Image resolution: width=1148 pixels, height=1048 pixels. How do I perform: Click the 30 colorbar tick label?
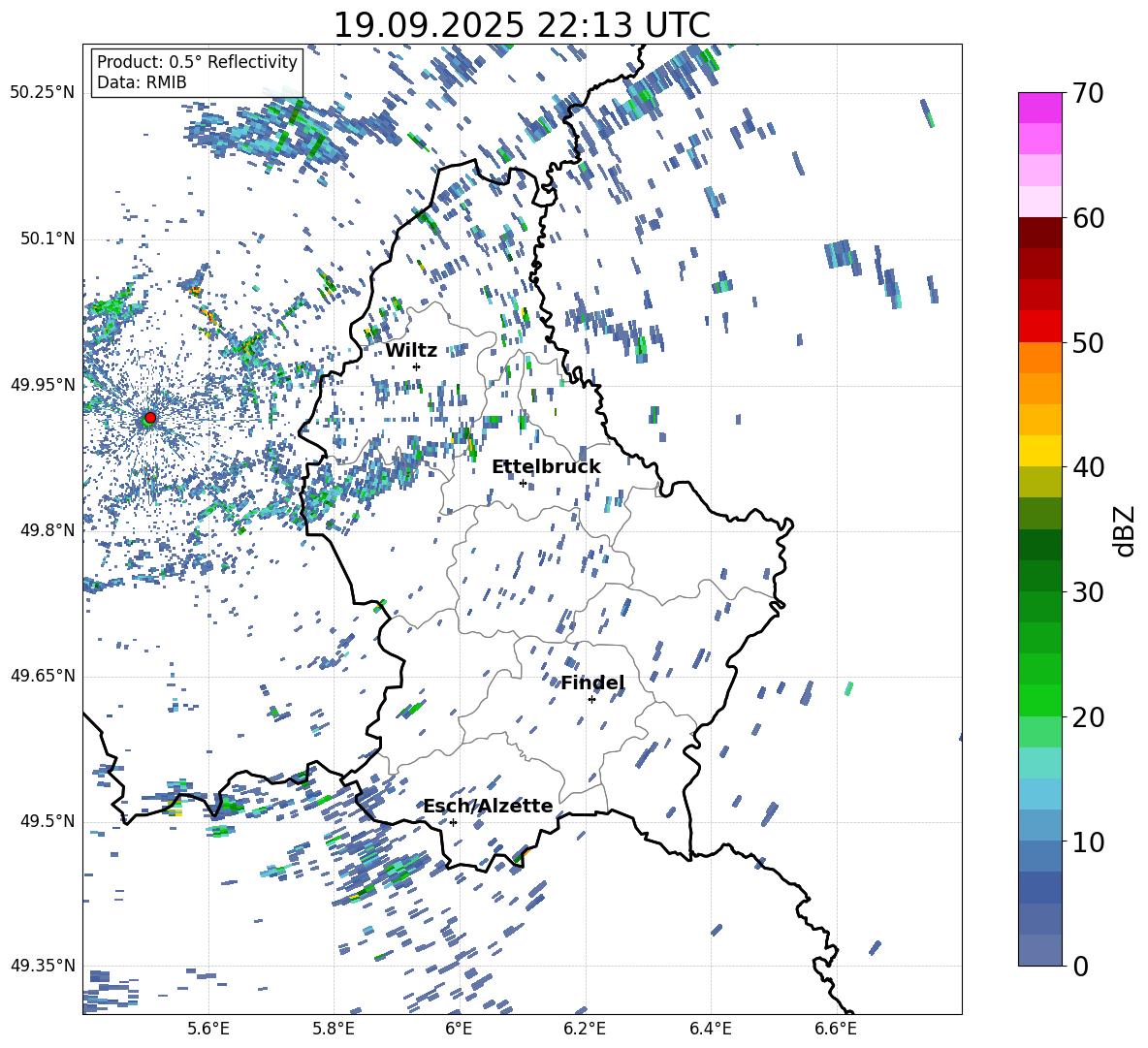(1088, 592)
